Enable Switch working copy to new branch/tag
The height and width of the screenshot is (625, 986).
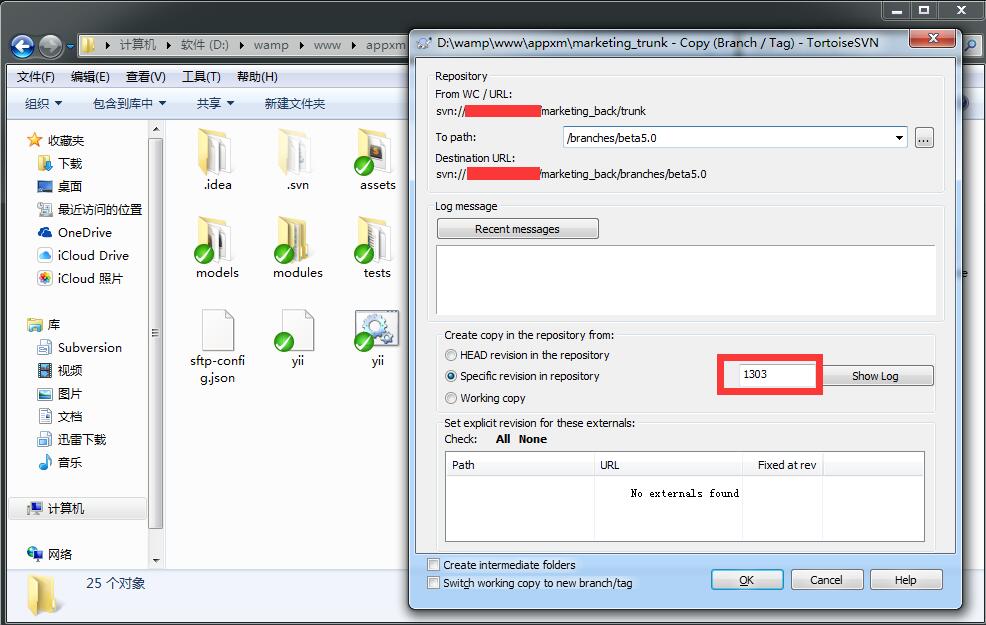433,582
